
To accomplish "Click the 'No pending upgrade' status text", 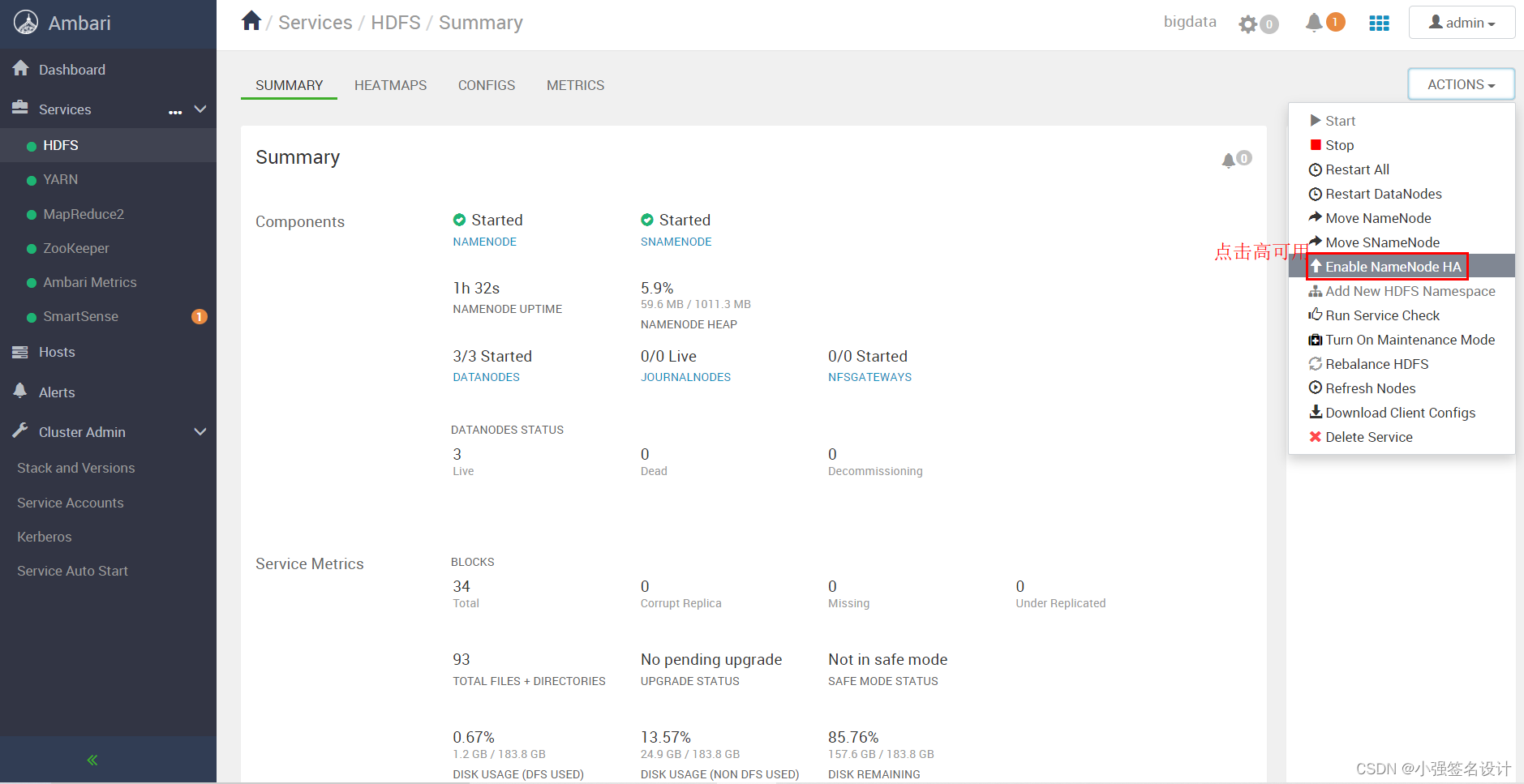I will point(711,659).
